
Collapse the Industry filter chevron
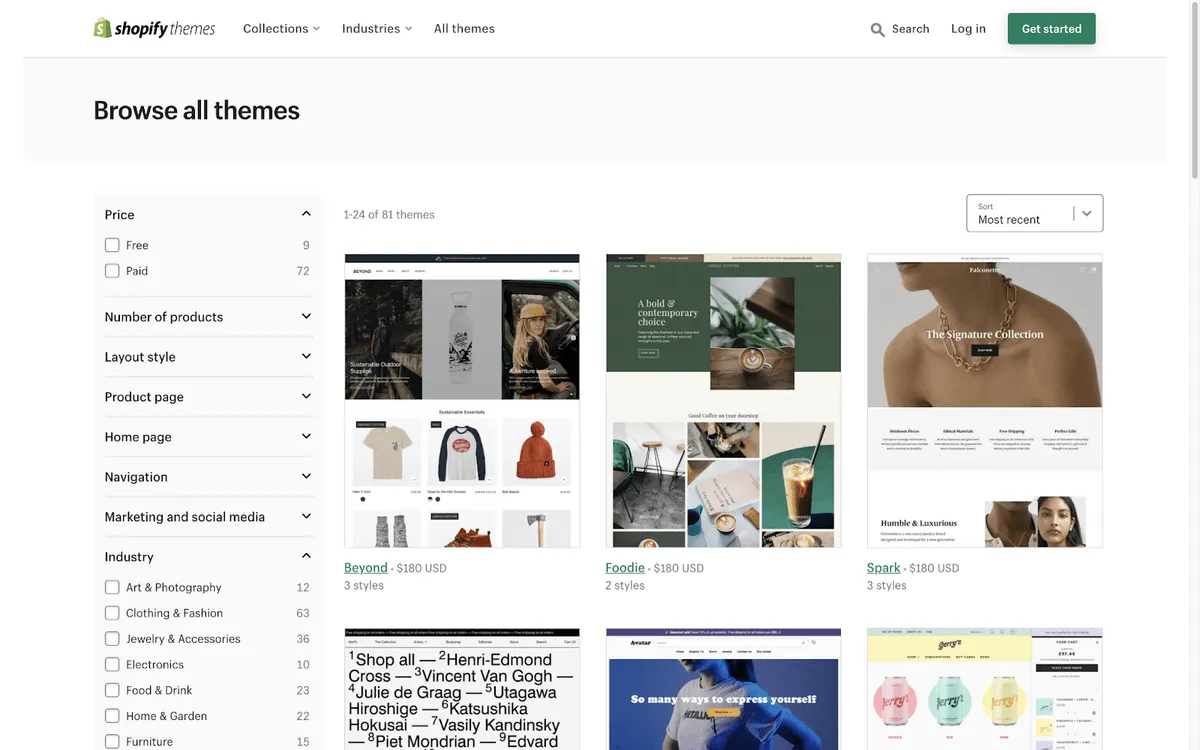pyautogui.click(x=306, y=556)
